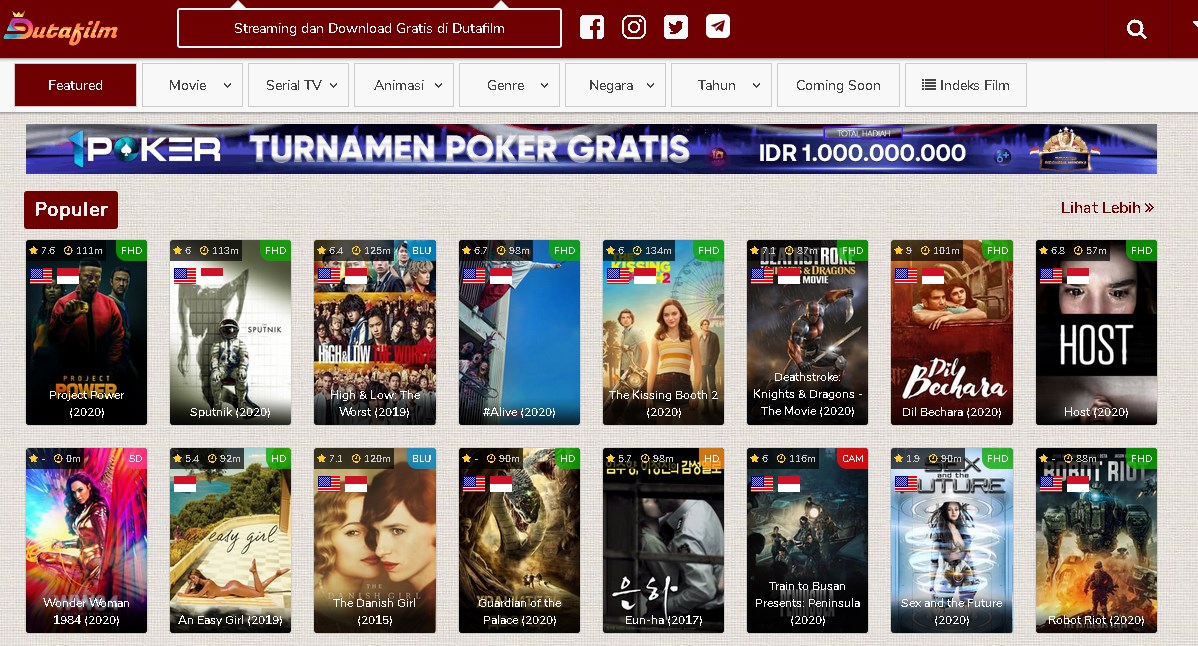The height and width of the screenshot is (646, 1198).
Task: Click star rating 1.9 on Sex and the Future
Action: 908,459
